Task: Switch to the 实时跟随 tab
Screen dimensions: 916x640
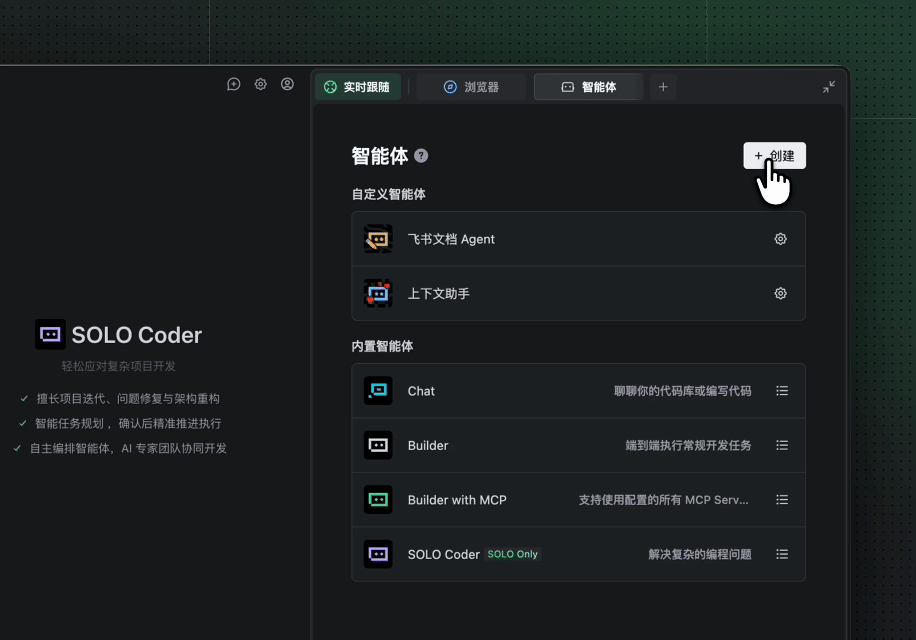Action: [358, 87]
